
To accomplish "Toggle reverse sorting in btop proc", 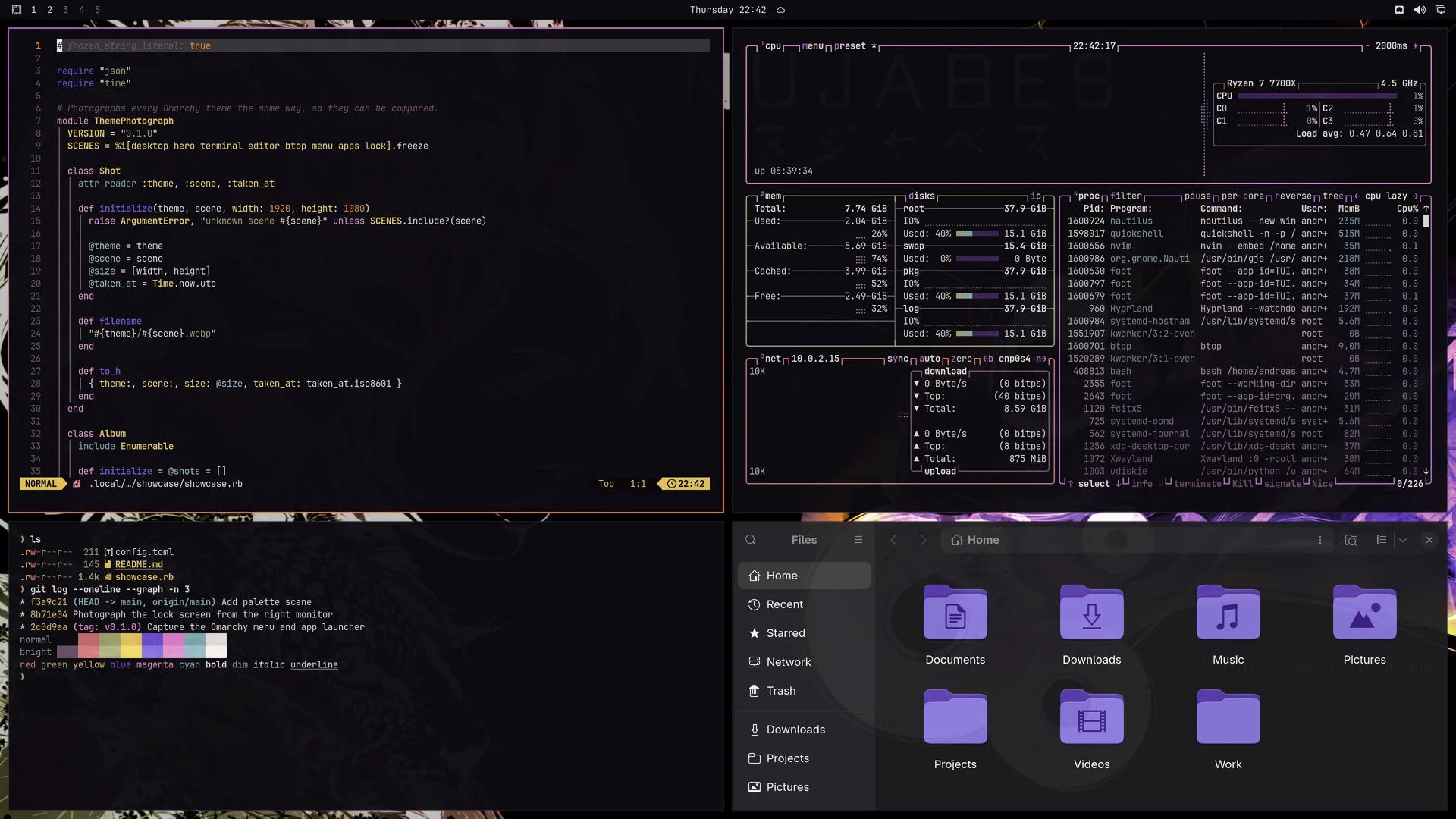I will [1293, 196].
